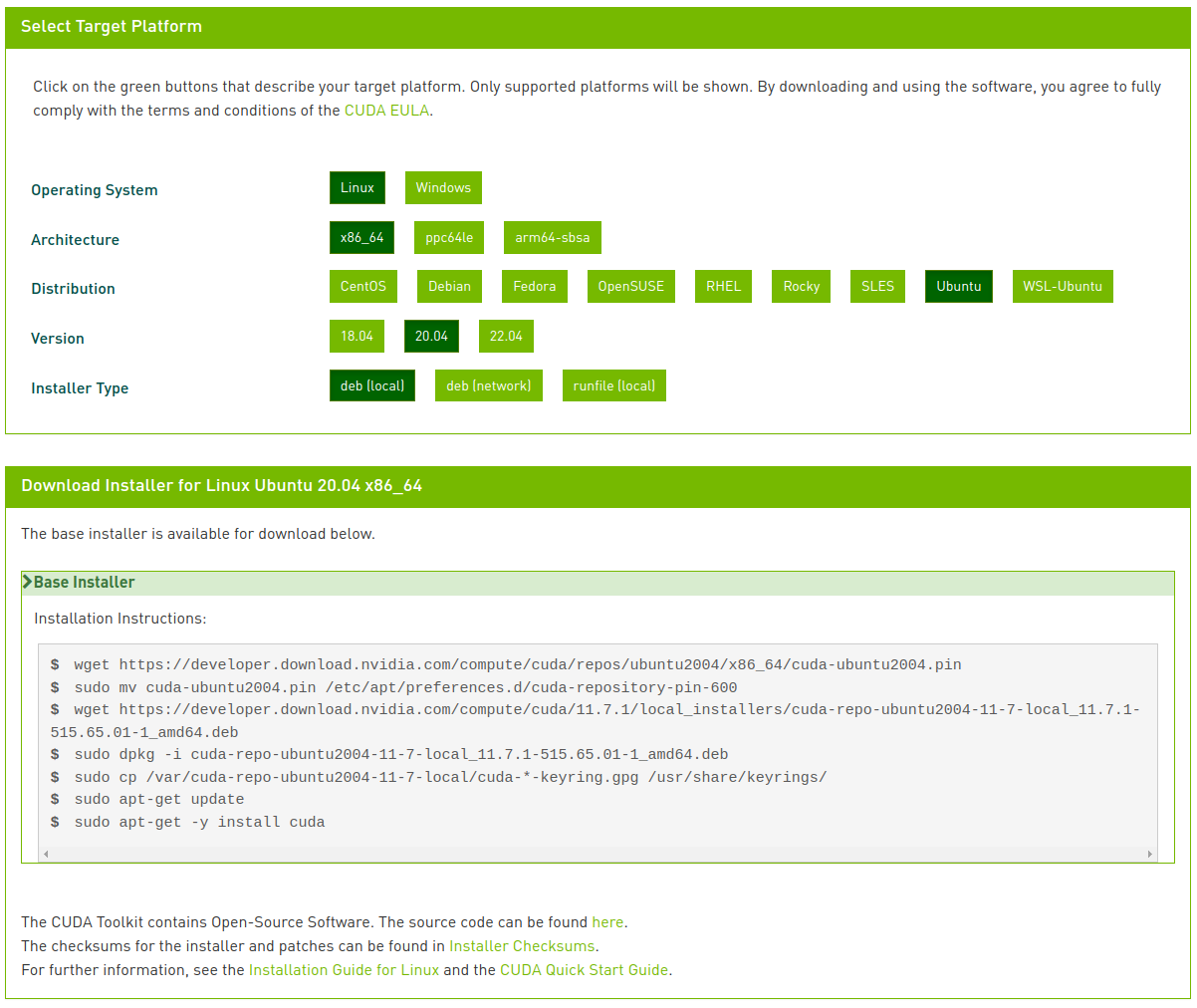The height and width of the screenshot is (1008, 1197).
Task: Open the CUDA Quick Start Guide link
Action: point(584,970)
